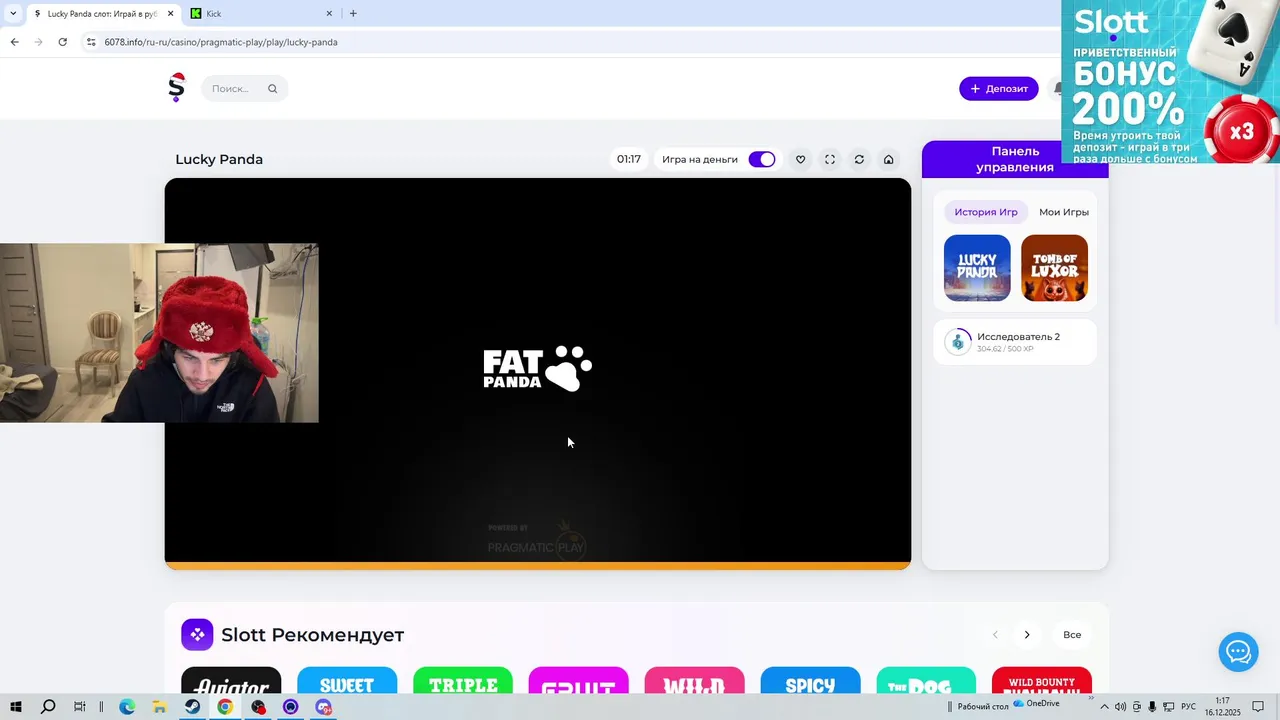Click the Slott logo in header
The height and width of the screenshot is (720, 1280).
coord(177,88)
